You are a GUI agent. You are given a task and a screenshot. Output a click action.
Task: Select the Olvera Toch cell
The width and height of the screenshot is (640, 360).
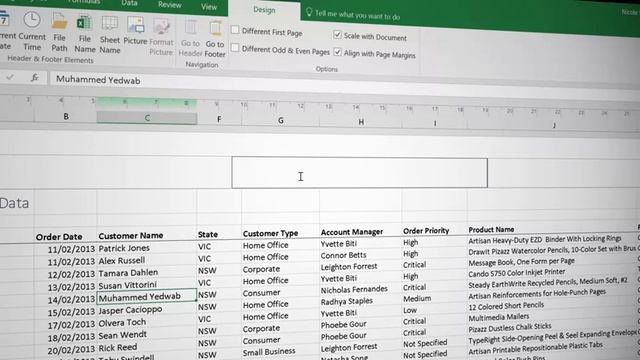coord(122,322)
